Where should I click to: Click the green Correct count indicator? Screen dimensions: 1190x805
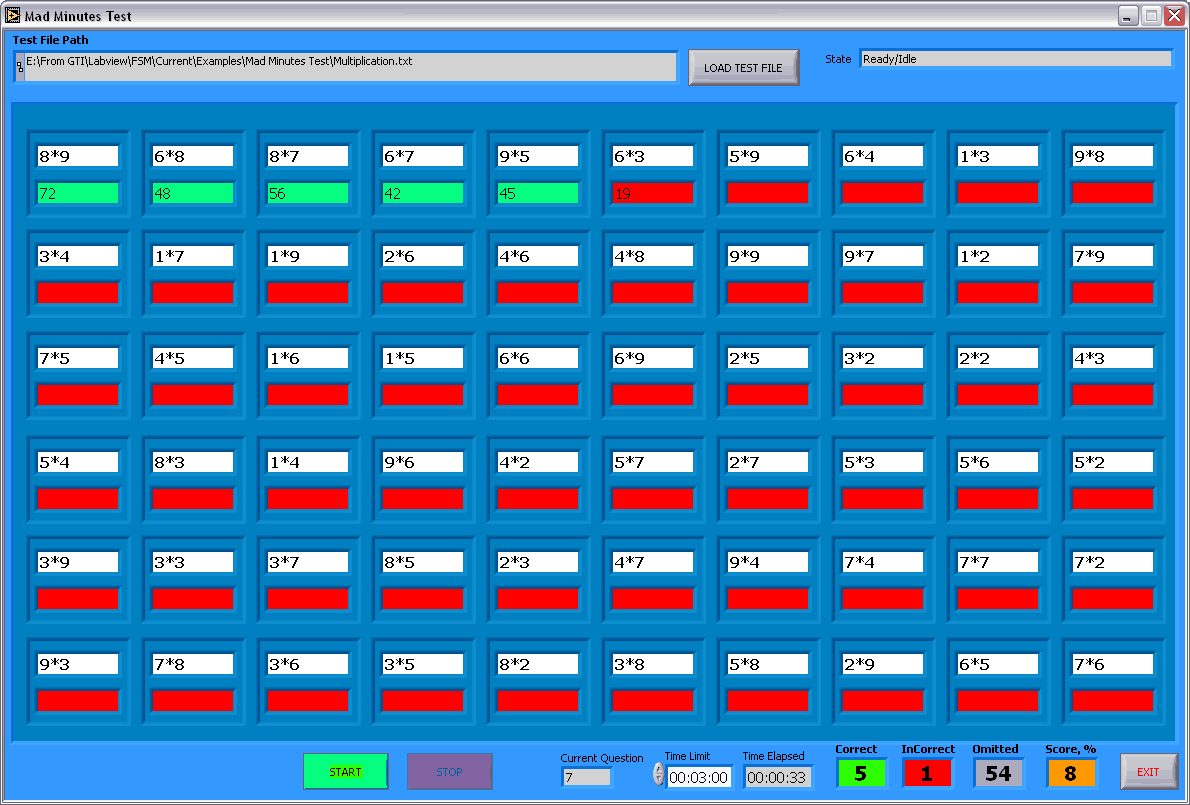(x=861, y=773)
